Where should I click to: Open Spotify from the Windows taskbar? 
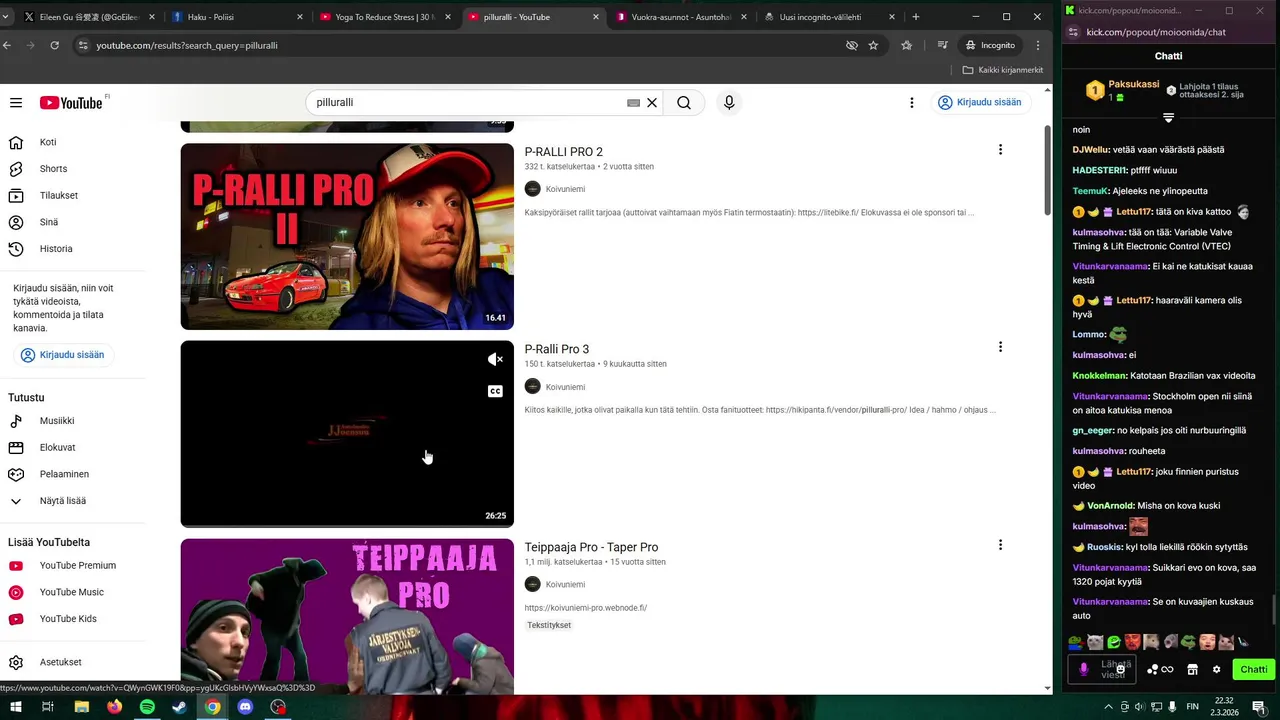coord(147,707)
